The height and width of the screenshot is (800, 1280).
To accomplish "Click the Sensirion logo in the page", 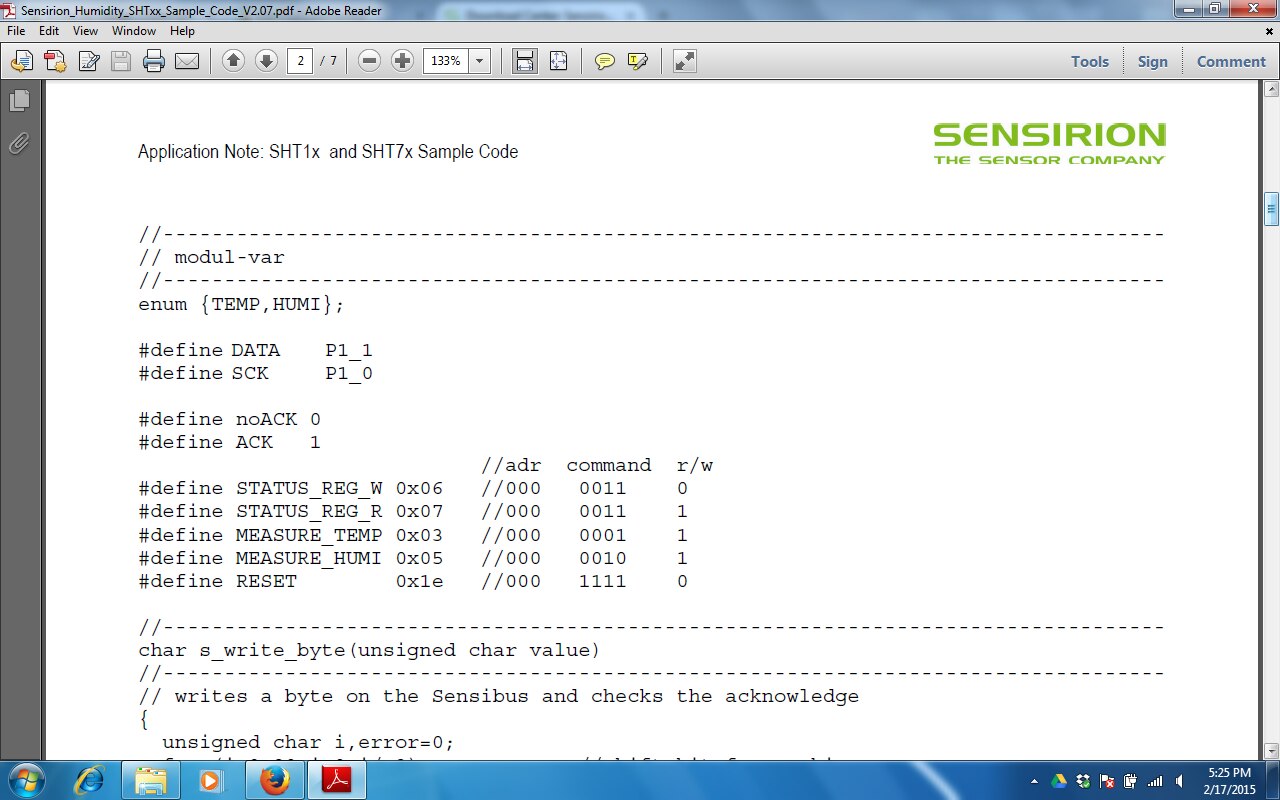I will tap(1049, 144).
